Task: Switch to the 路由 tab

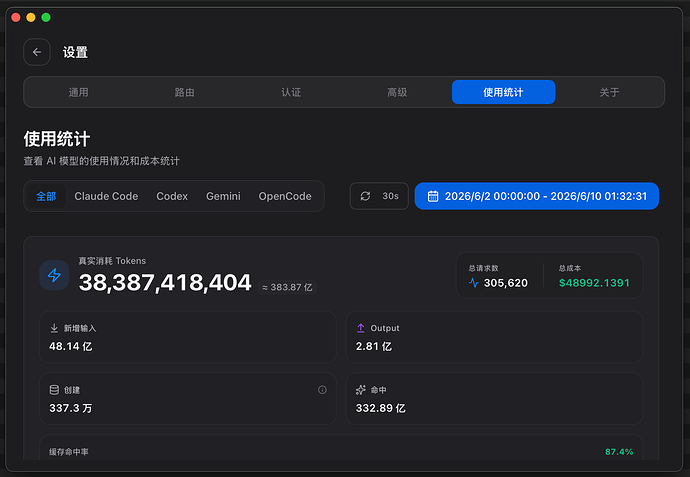Action: pos(184,92)
